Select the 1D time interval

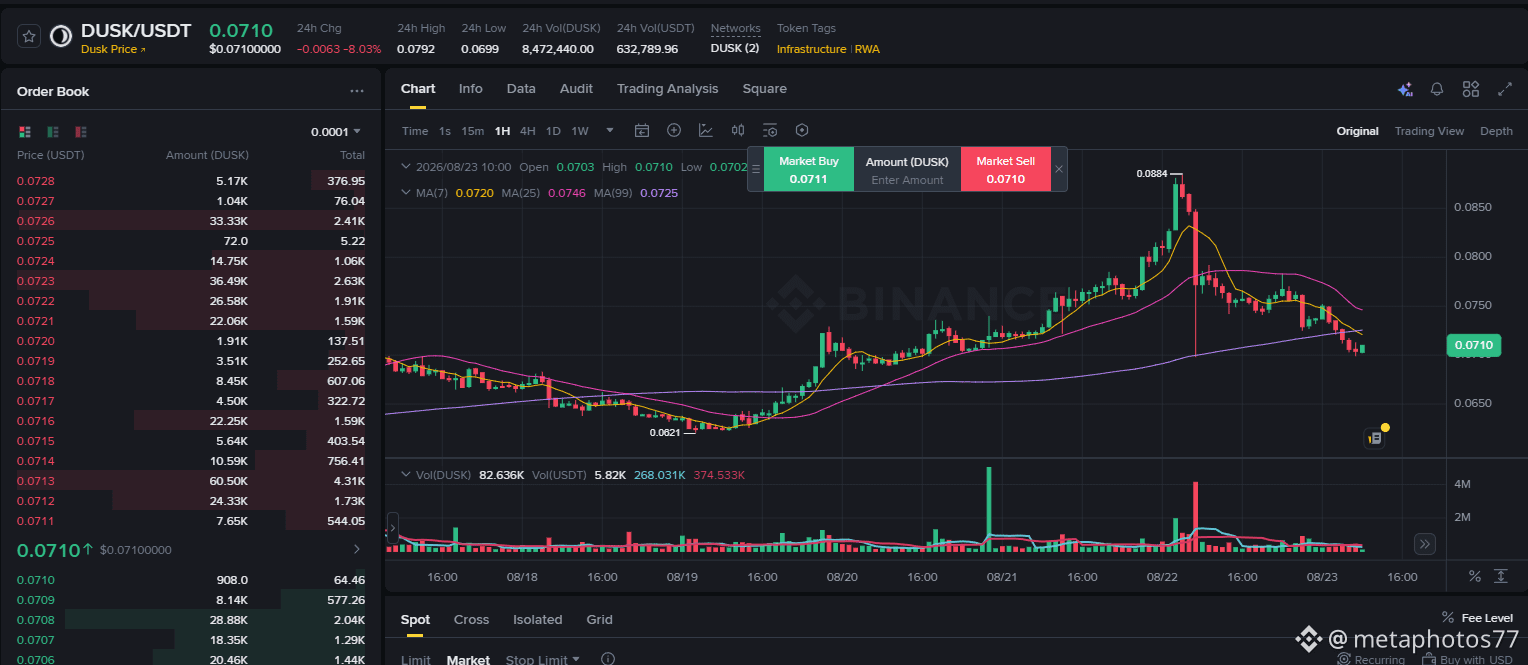(553, 131)
